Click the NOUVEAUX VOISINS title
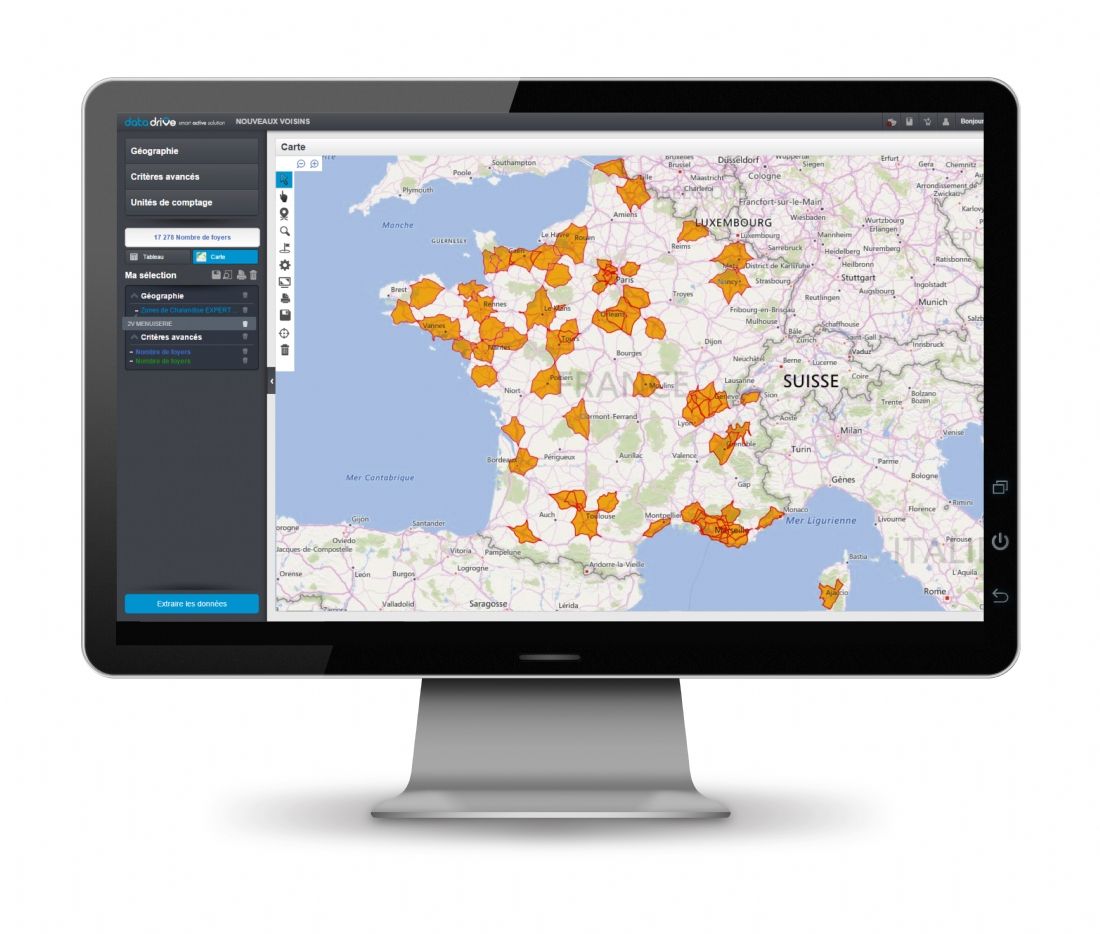Viewport: 1100px width, 934px height. pyautogui.click(x=273, y=121)
